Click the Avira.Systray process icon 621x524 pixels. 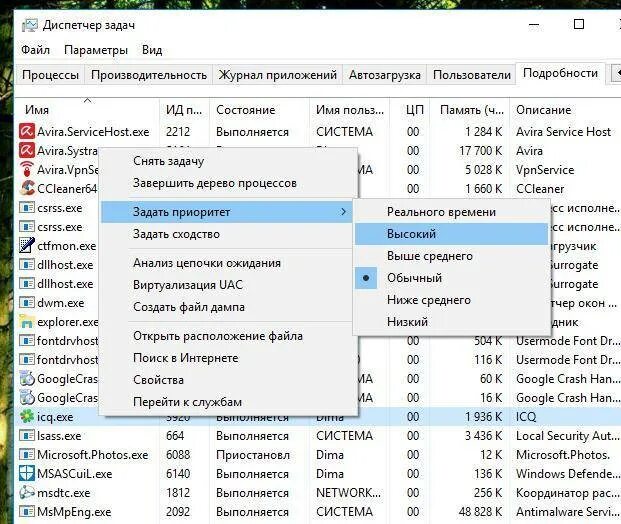click(x=27, y=151)
